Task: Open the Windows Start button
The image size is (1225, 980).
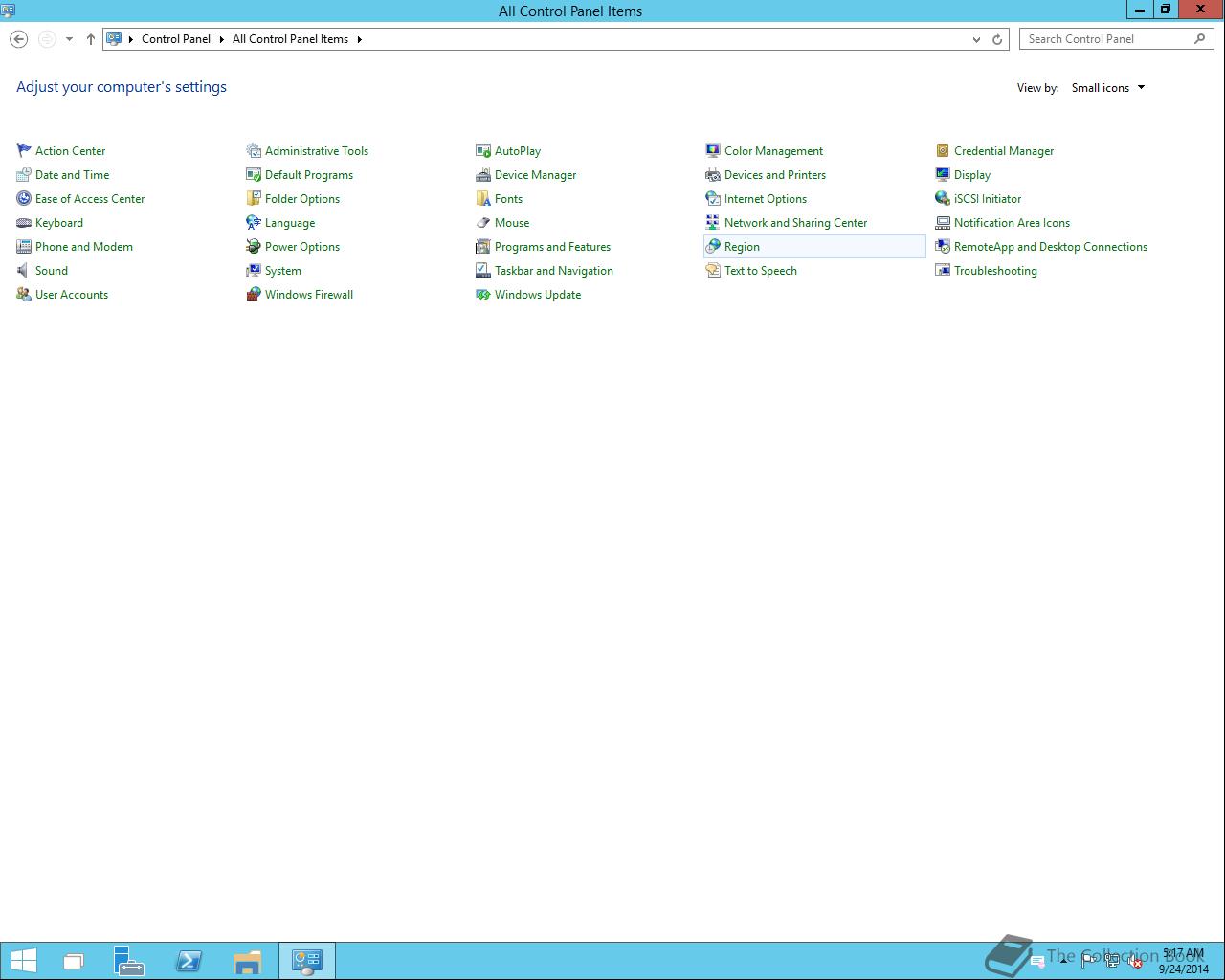Action: click(24, 961)
